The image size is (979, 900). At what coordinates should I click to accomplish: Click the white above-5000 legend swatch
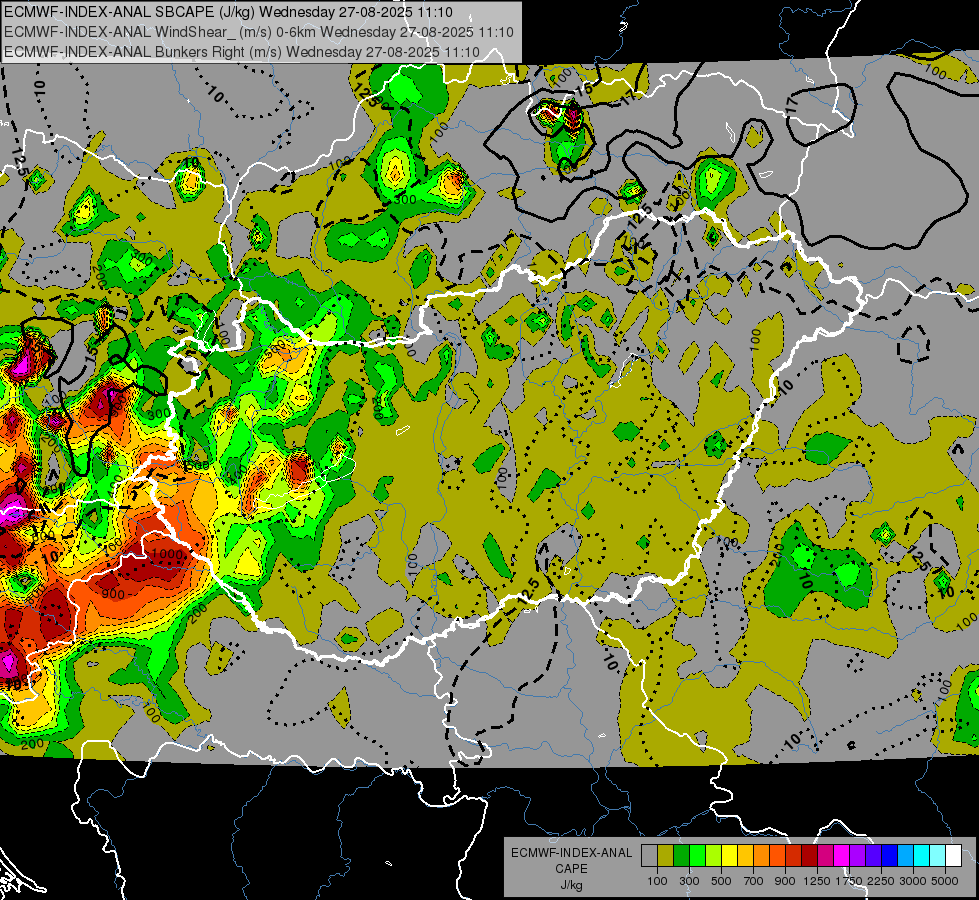pyautogui.click(x=954, y=855)
